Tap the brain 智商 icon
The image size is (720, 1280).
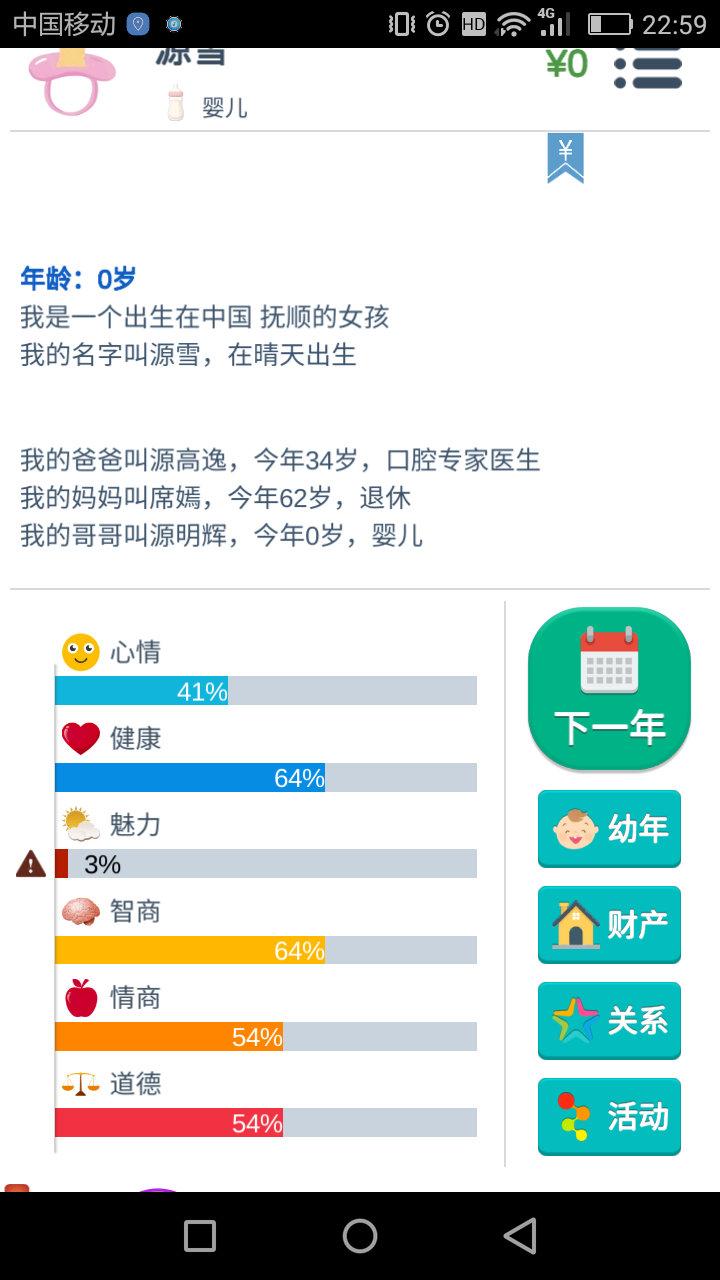tap(81, 911)
